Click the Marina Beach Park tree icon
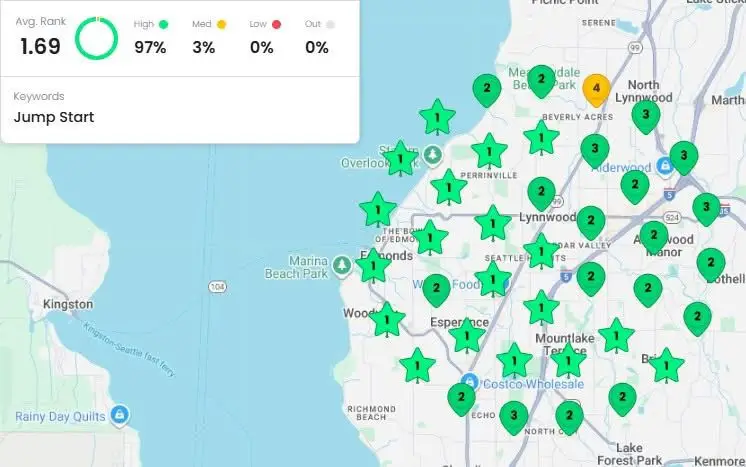This screenshot has height=467, width=746. click(x=342, y=265)
